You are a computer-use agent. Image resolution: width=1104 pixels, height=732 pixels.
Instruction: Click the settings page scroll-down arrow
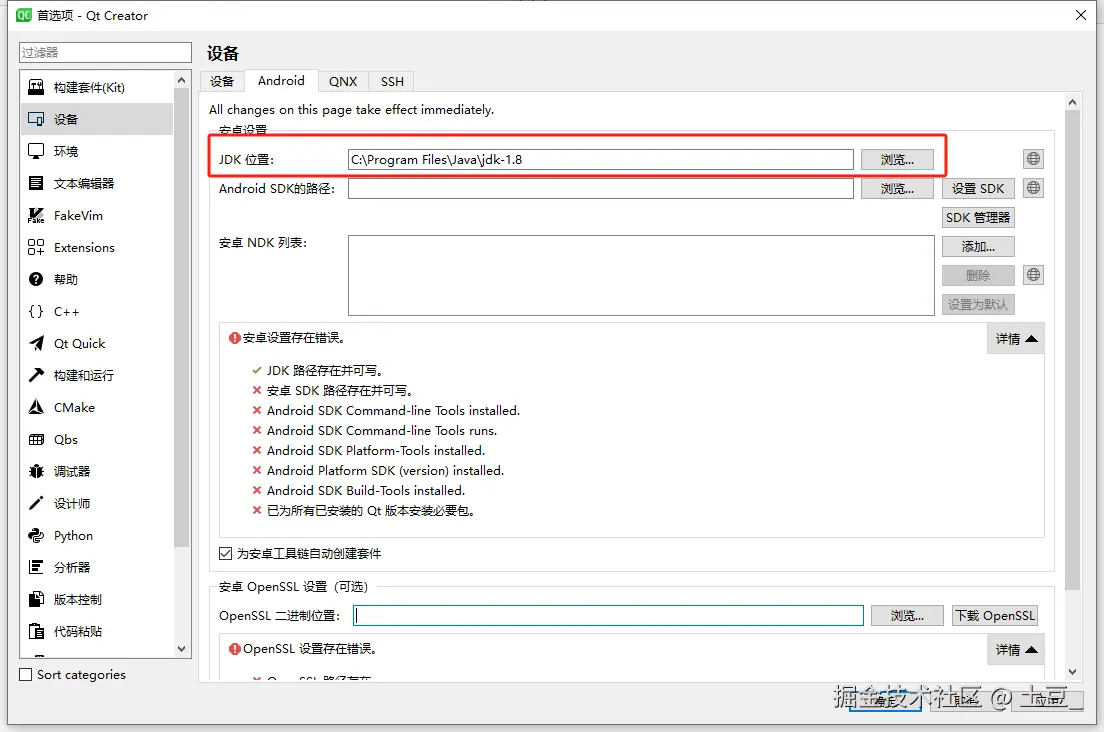[1072, 672]
